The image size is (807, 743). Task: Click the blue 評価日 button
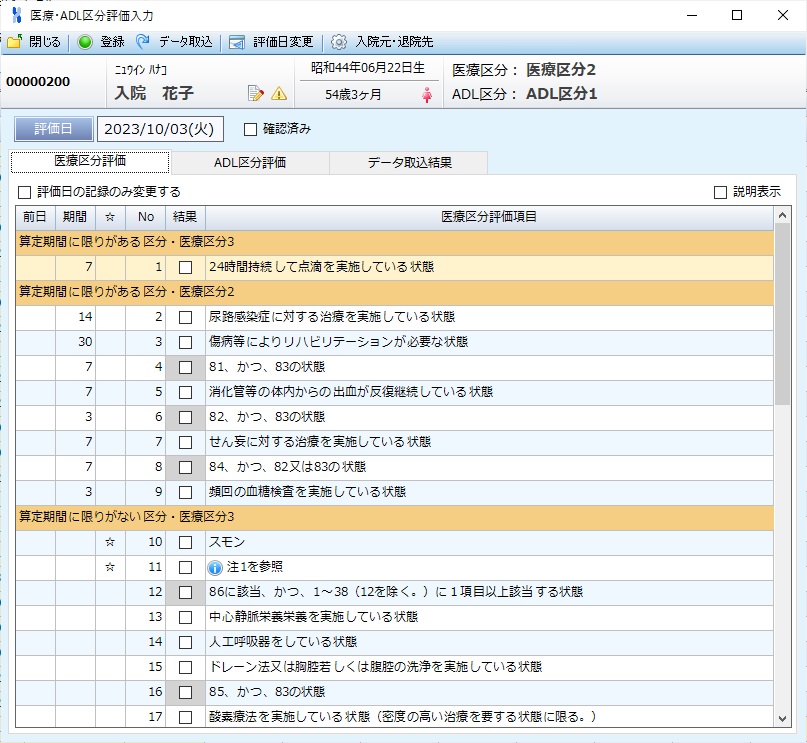click(52, 128)
